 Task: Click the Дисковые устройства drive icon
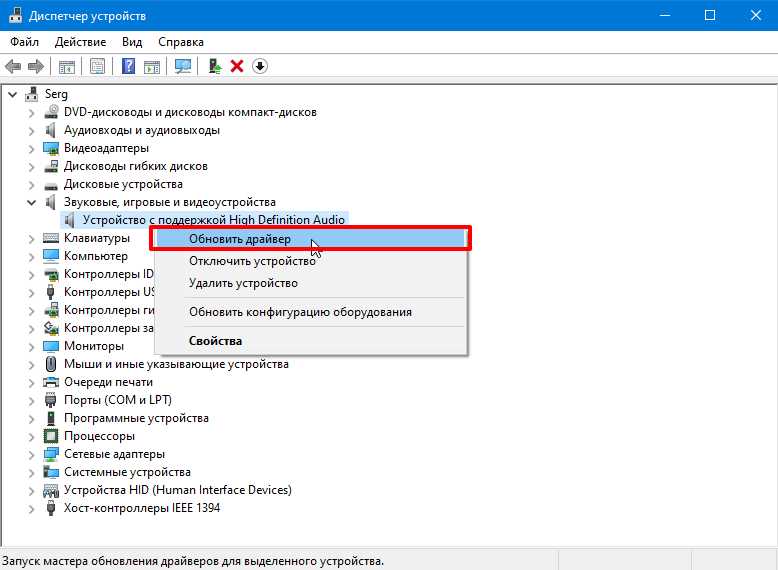(51, 185)
